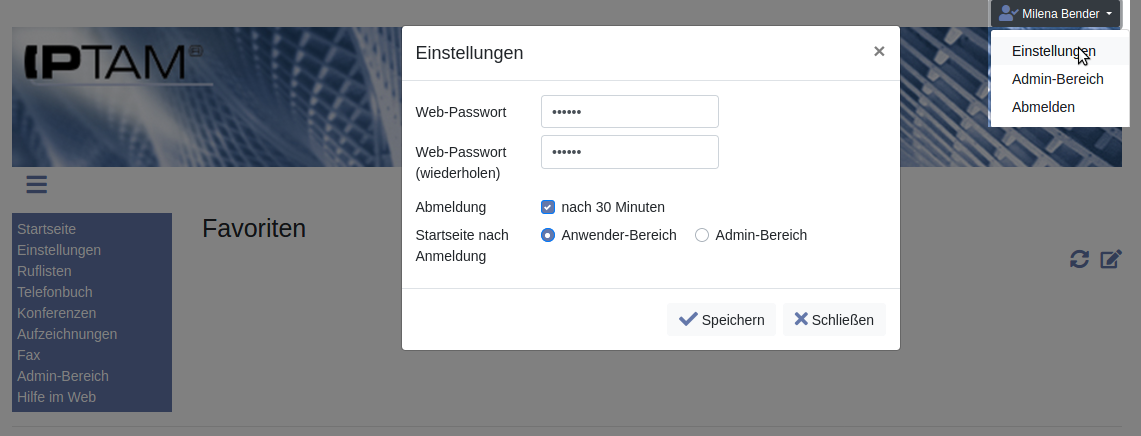The height and width of the screenshot is (436, 1141).
Task: Select the Admin-Bereich radio button
Action: 702,235
